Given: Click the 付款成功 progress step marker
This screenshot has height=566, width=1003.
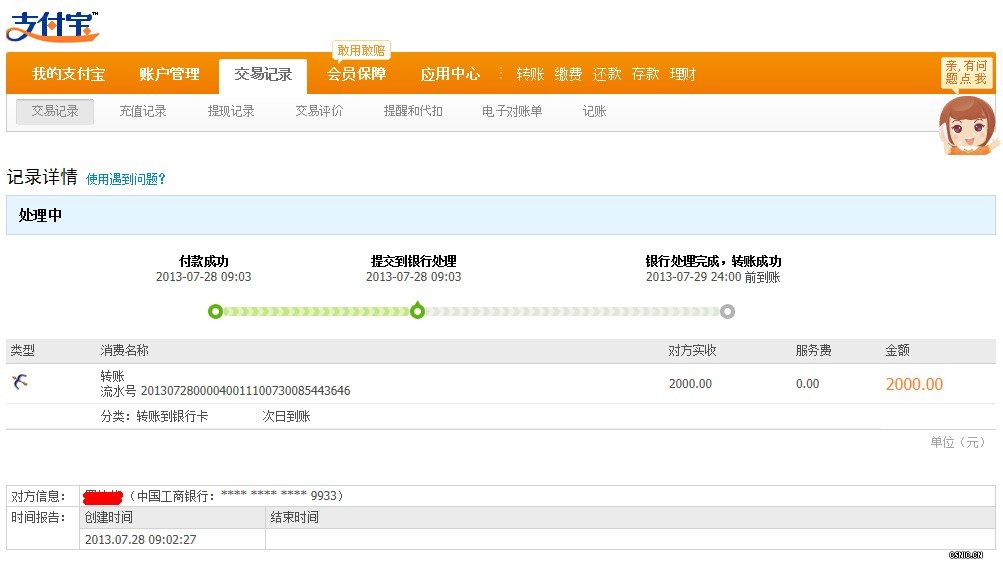Looking at the screenshot, I should coord(215,311).
